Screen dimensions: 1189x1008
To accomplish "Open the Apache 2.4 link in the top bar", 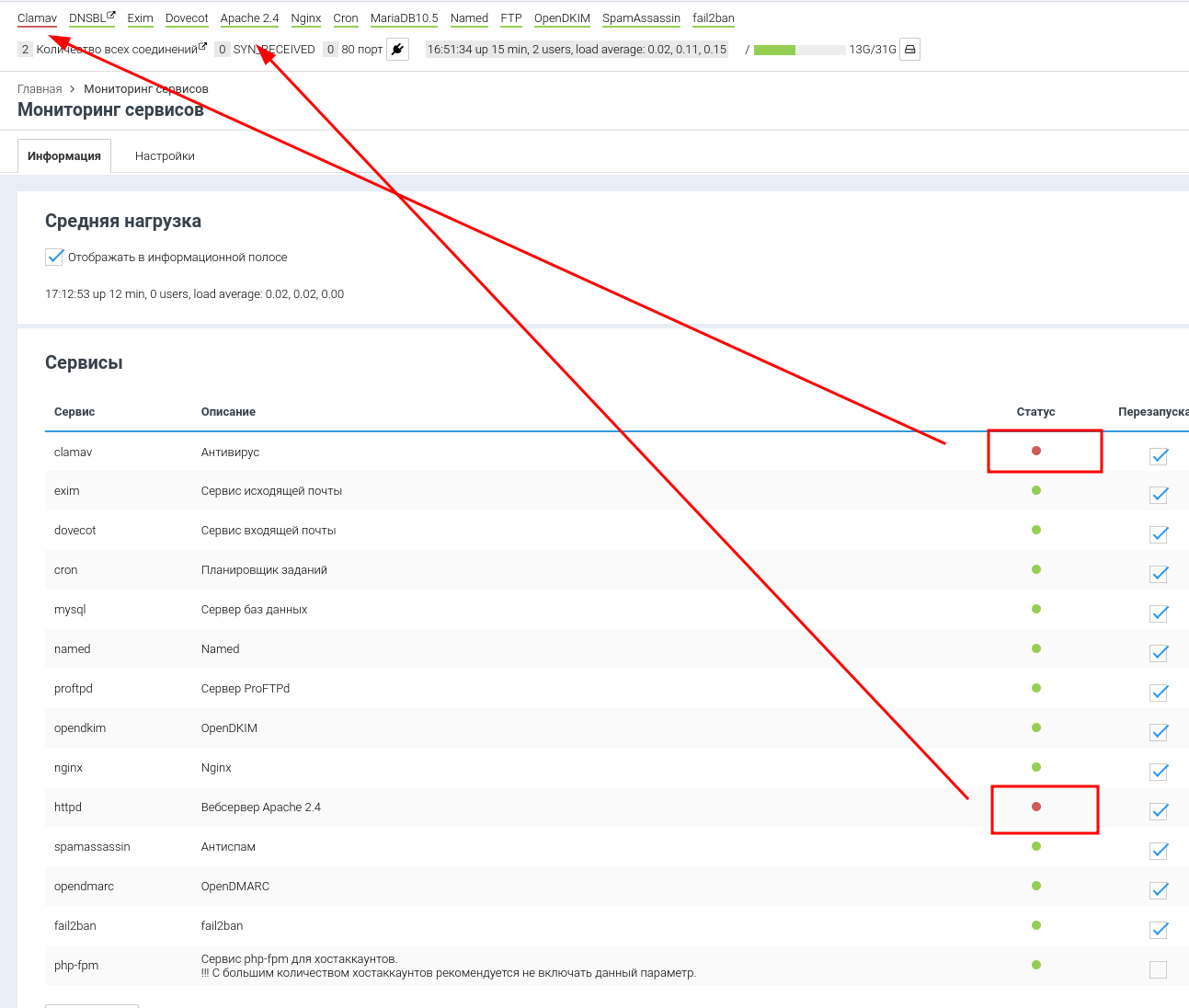I will 249,18.
